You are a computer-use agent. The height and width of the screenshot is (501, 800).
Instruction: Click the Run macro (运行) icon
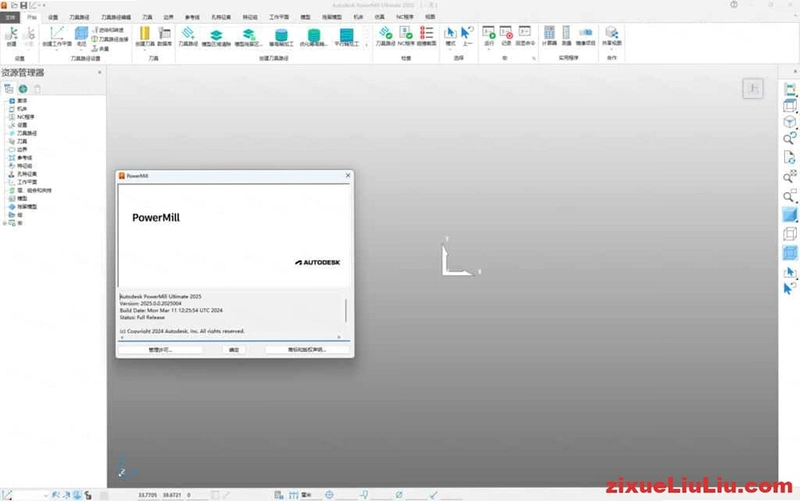point(488,33)
